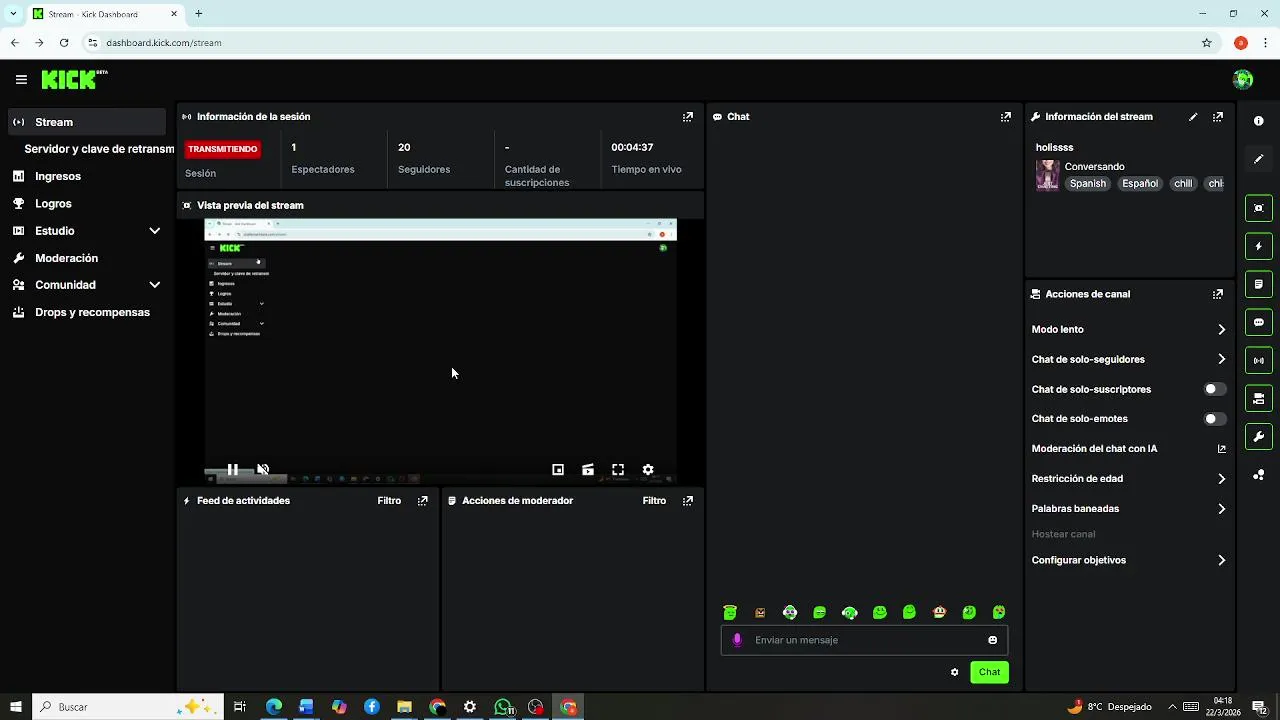Image resolution: width=1280 pixels, height=720 pixels.
Task: Click the browser address bar
Action: [x=640, y=43]
